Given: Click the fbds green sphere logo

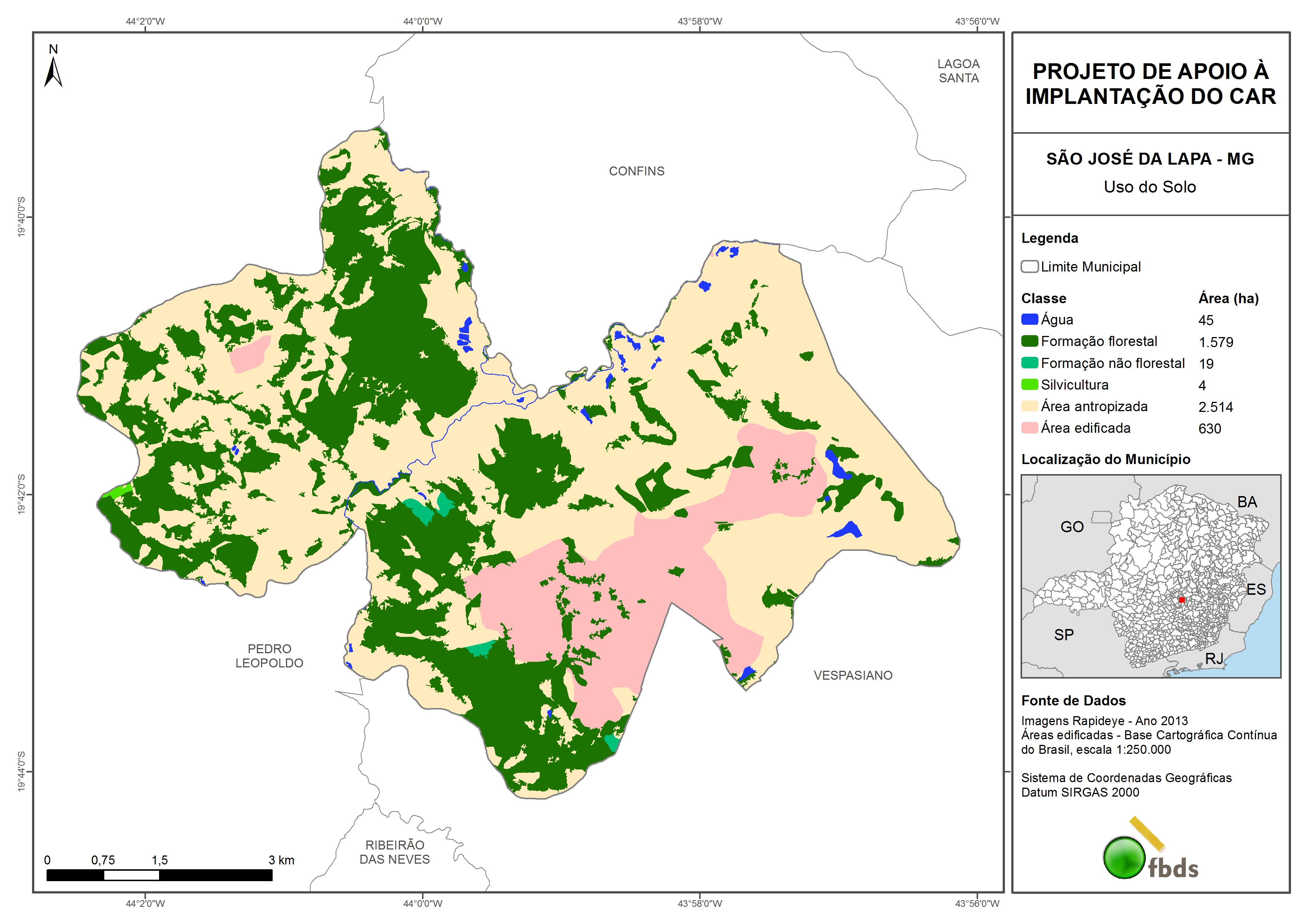Looking at the screenshot, I should click(x=1124, y=857).
